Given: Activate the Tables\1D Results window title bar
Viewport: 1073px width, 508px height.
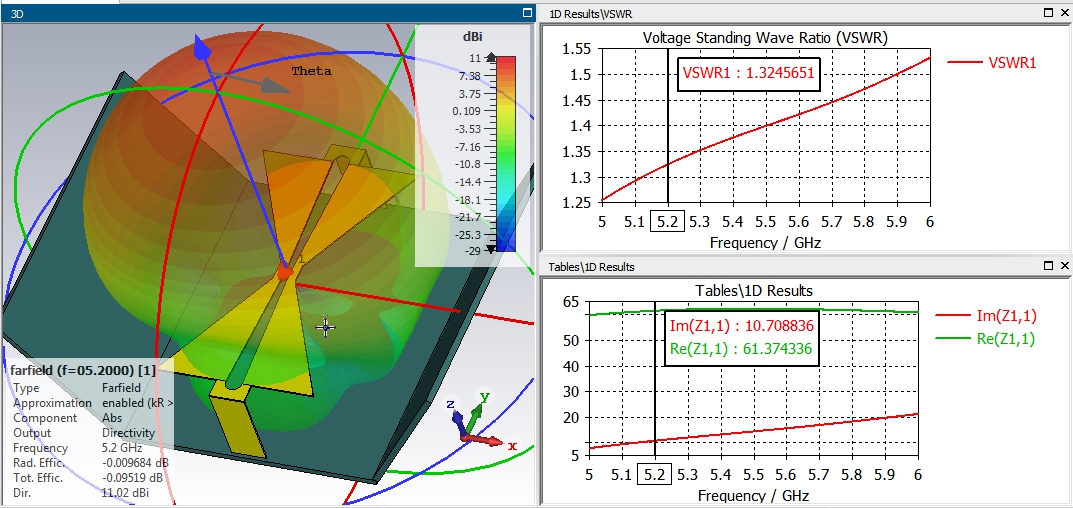Looking at the screenshot, I should point(804,266).
